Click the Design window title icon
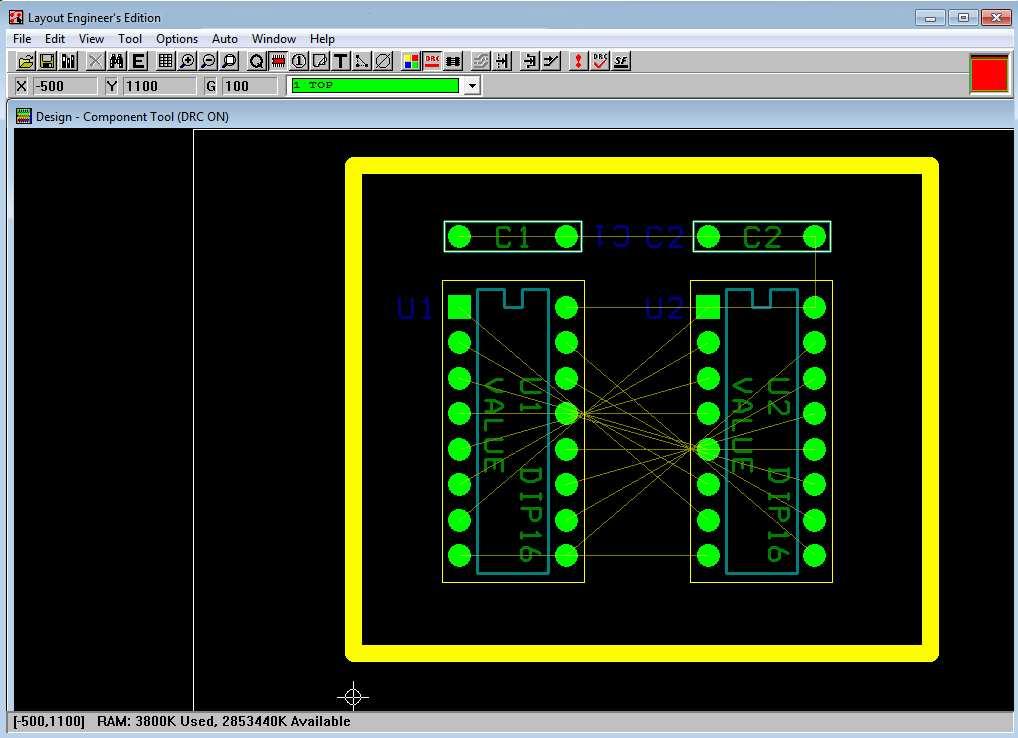Screen dimensions: 1018x738 click(x=23, y=116)
